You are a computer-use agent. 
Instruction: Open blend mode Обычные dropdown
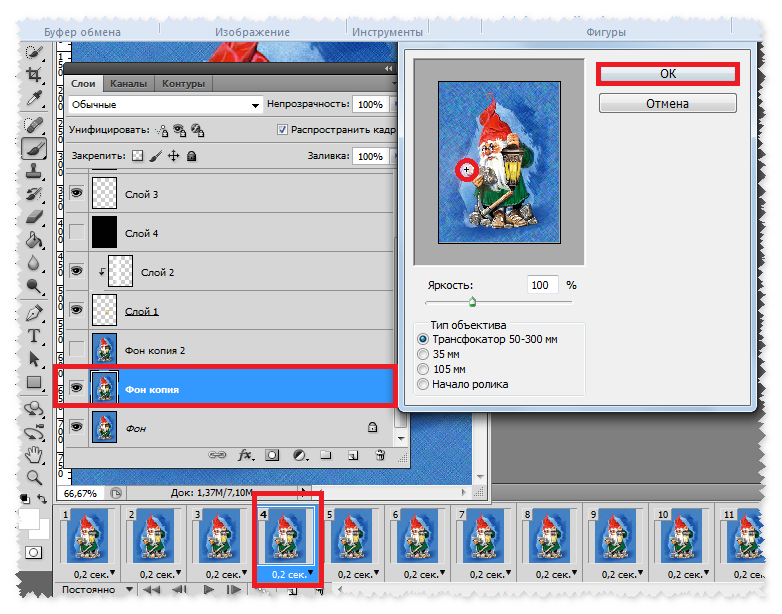pos(165,105)
